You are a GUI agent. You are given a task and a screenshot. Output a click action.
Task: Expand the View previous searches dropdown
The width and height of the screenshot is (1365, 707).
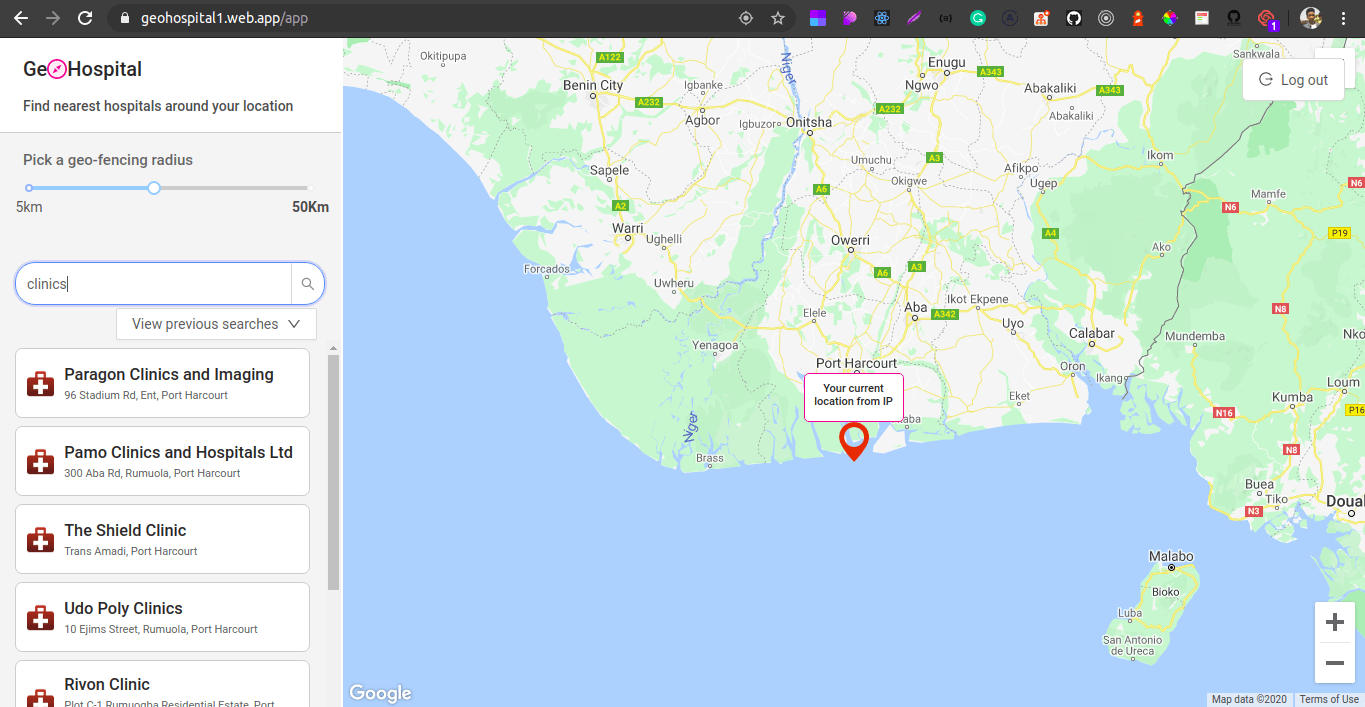[x=216, y=324]
